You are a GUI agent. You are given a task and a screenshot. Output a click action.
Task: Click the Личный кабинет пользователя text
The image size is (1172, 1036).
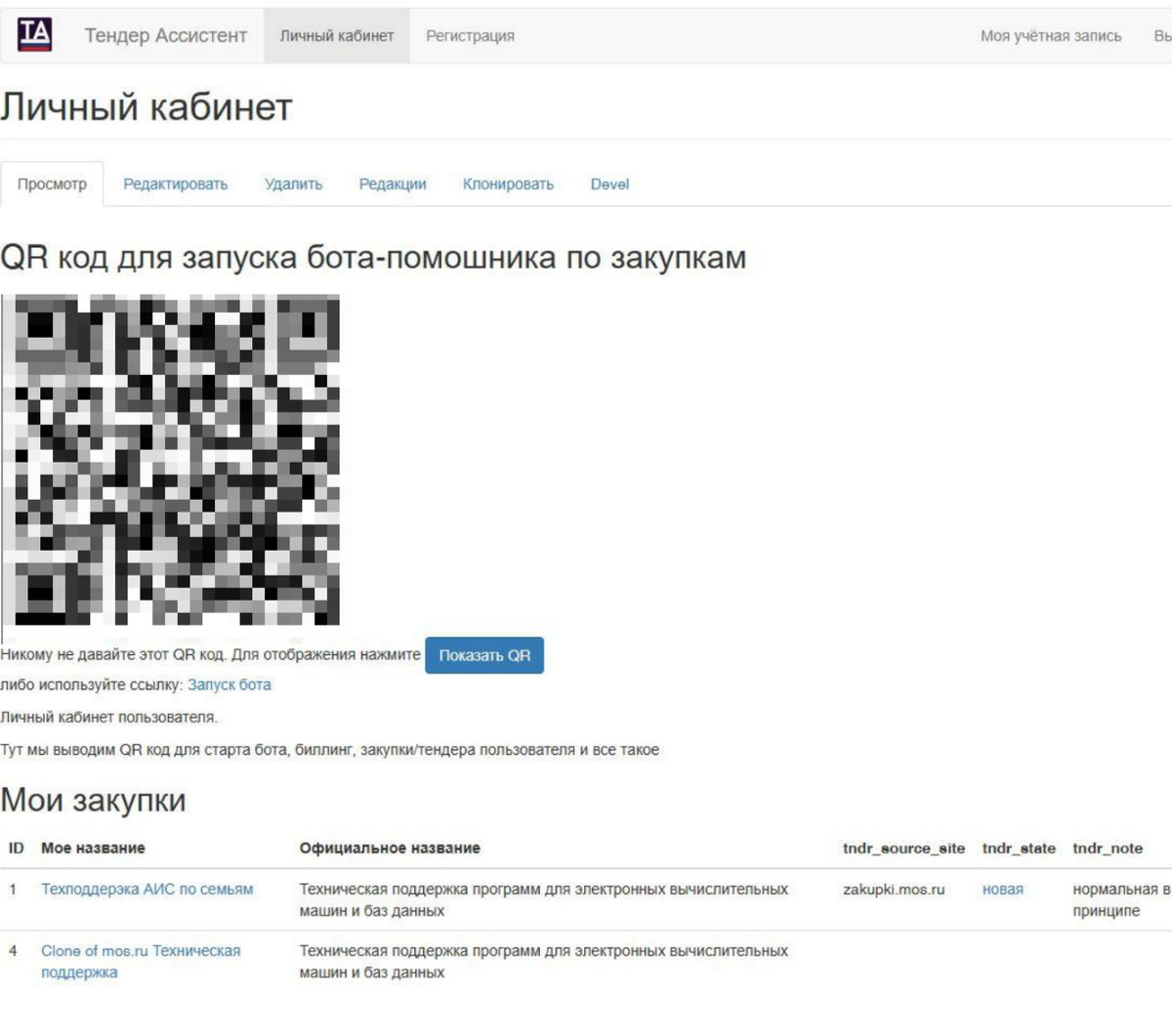point(108,718)
